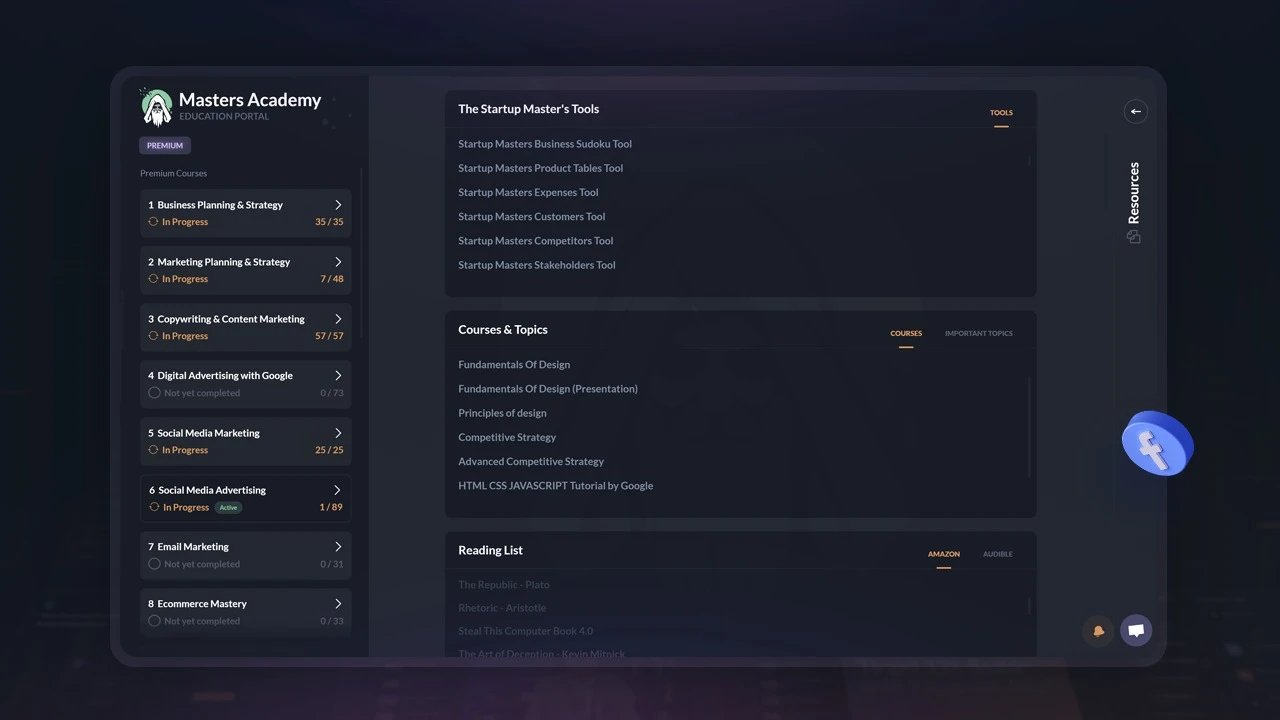Click the copy icon below Resources

1133,237
